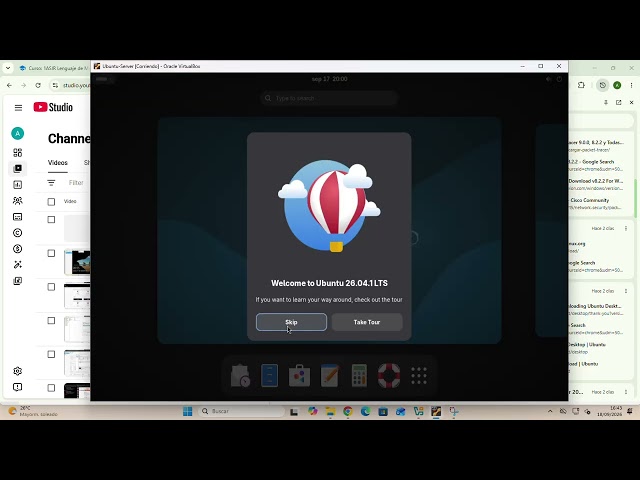Click the Take Tour button
Viewport: 640px width, 480px height.
[367, 322]
